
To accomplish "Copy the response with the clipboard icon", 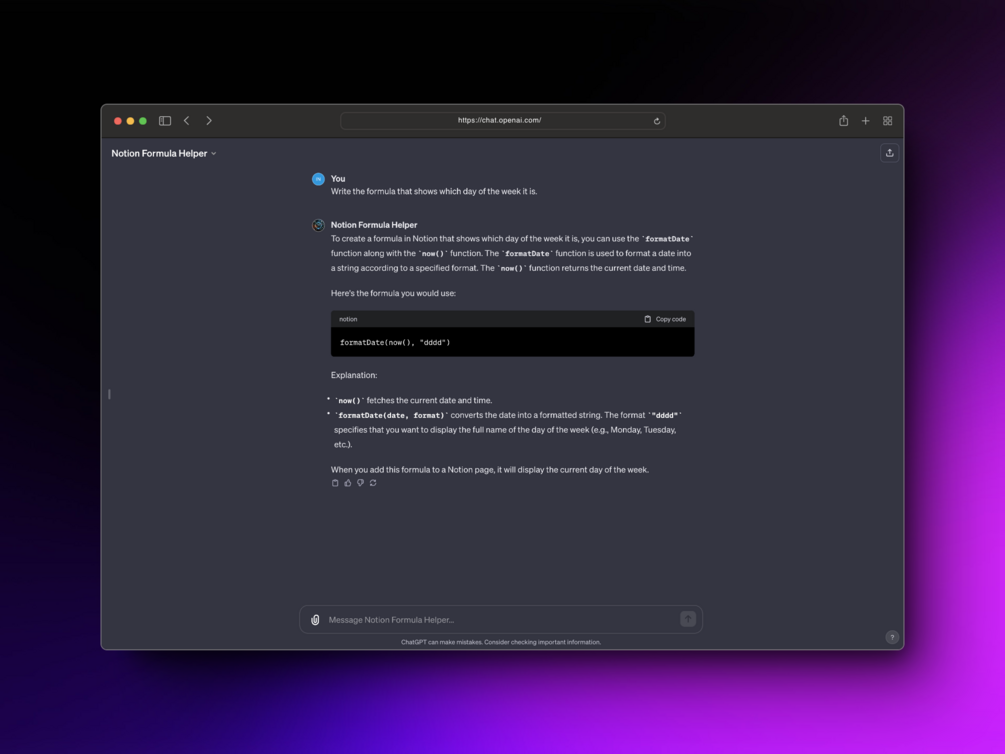I will pyautogui.click(x=335, y=483).
